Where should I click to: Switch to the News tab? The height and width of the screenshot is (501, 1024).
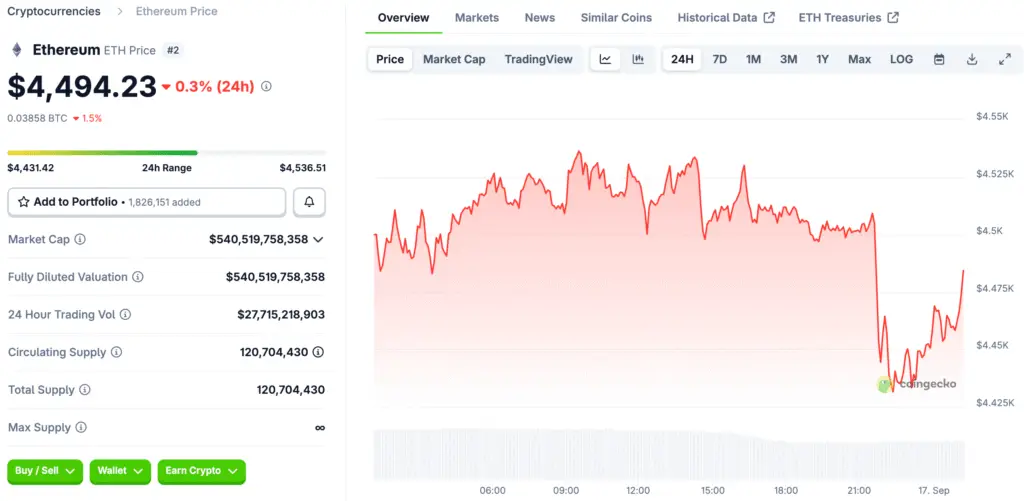click(539, 18)
